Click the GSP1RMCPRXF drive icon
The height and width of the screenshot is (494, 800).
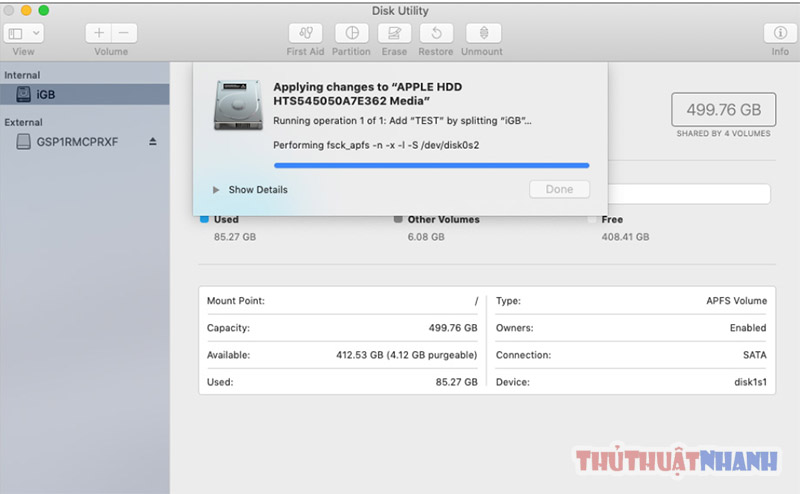pyautogui.click(x=23, y=142)
